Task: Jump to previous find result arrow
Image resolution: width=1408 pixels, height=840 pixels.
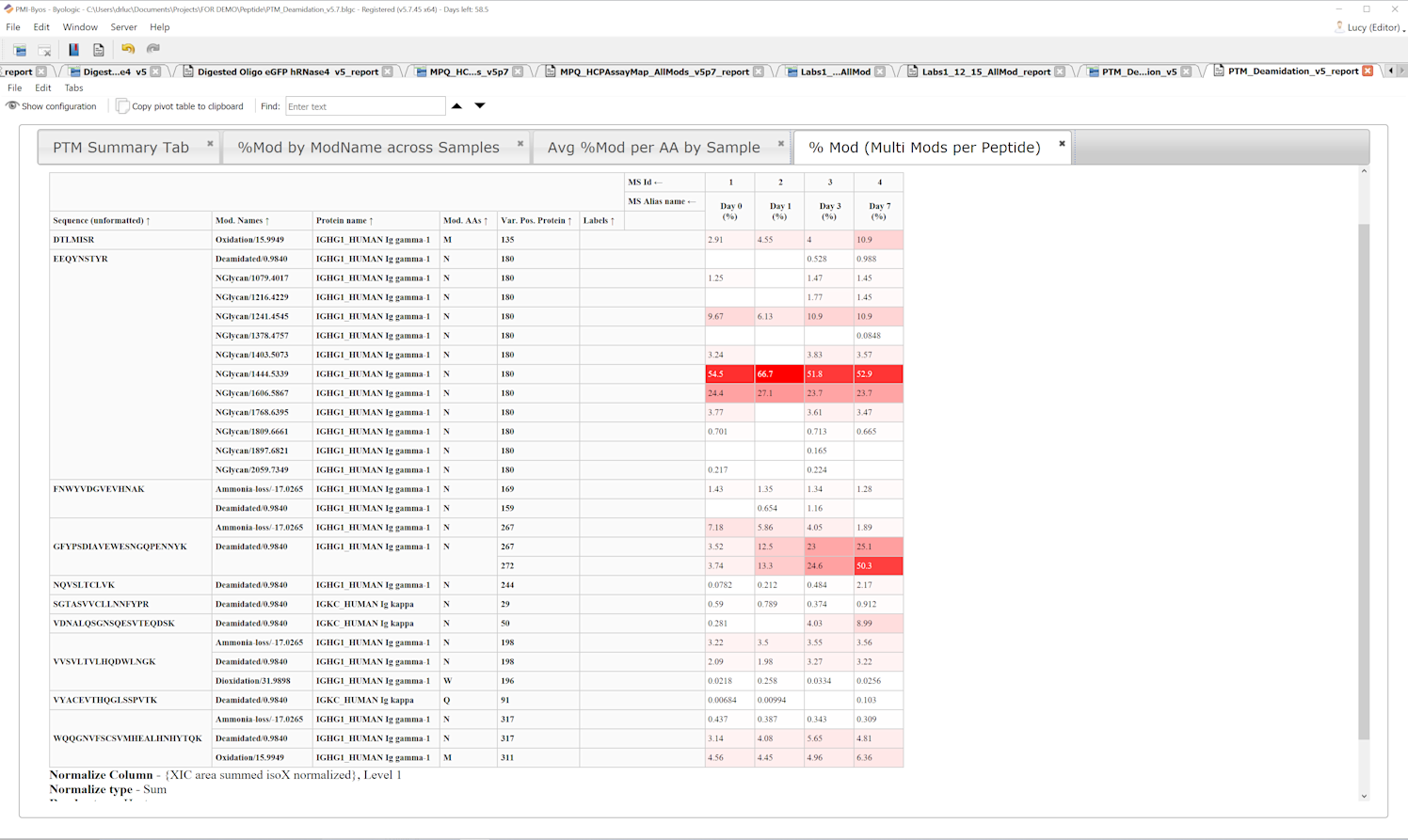Action: point(457,106)
